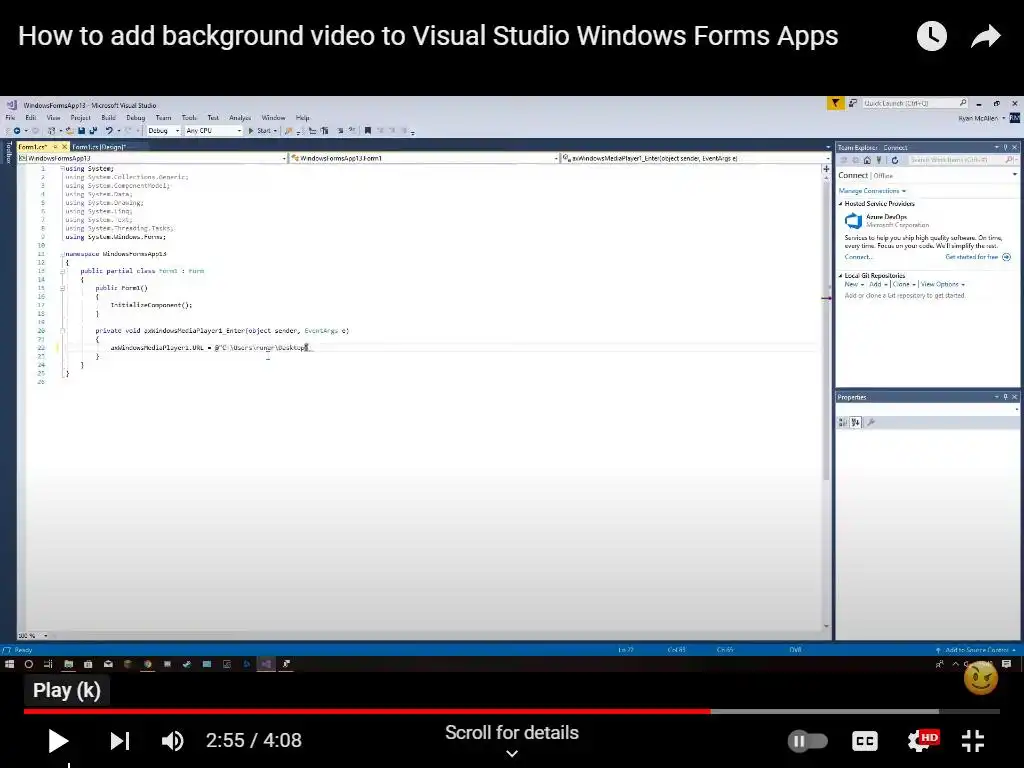Open the WindowsFormsApp13.Form1 class dropdown
This screenshot has height=768, width=1024.
tap(424, 158)
